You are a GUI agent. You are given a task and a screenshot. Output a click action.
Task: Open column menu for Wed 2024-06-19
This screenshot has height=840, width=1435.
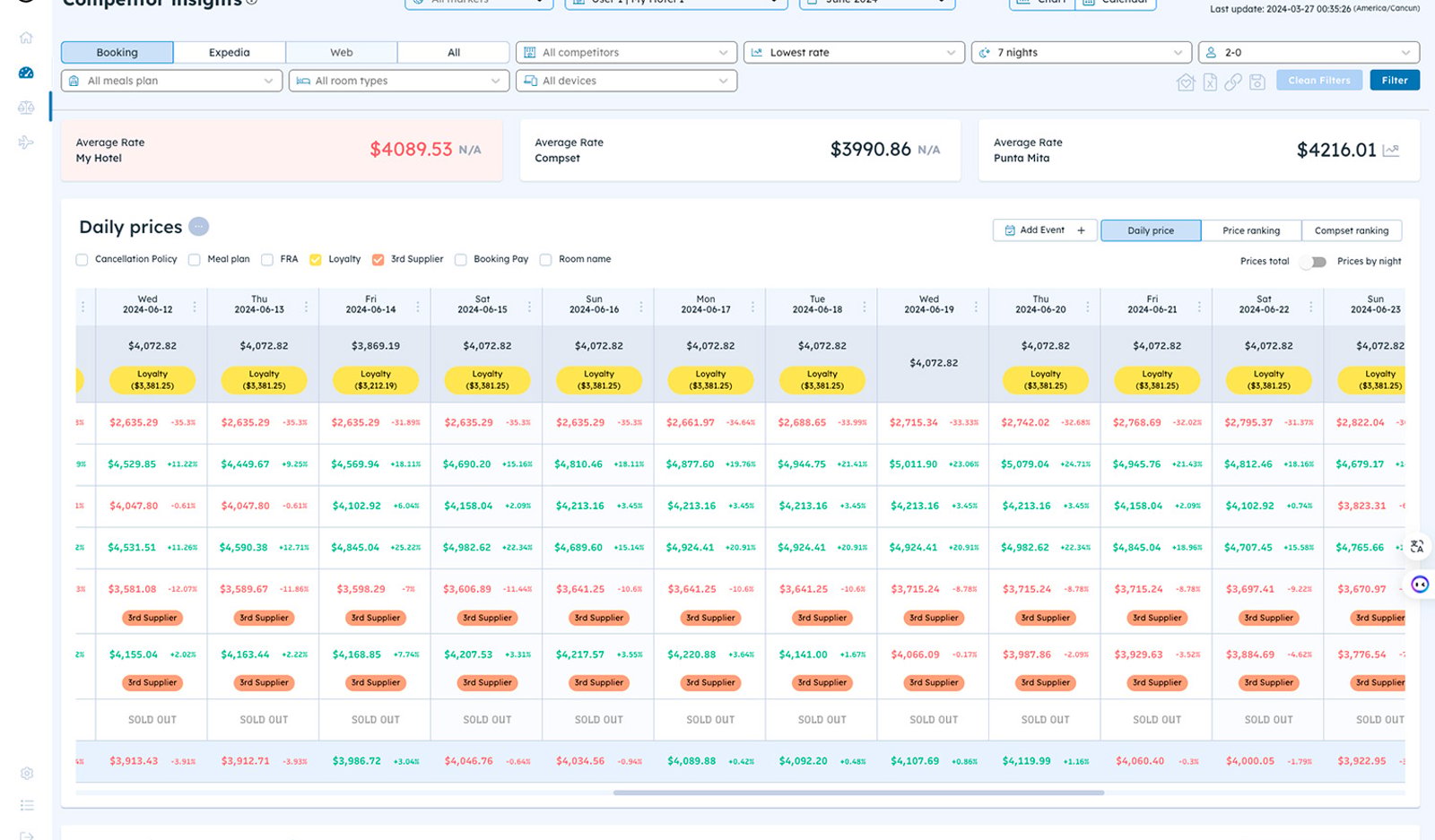[976, 307]
